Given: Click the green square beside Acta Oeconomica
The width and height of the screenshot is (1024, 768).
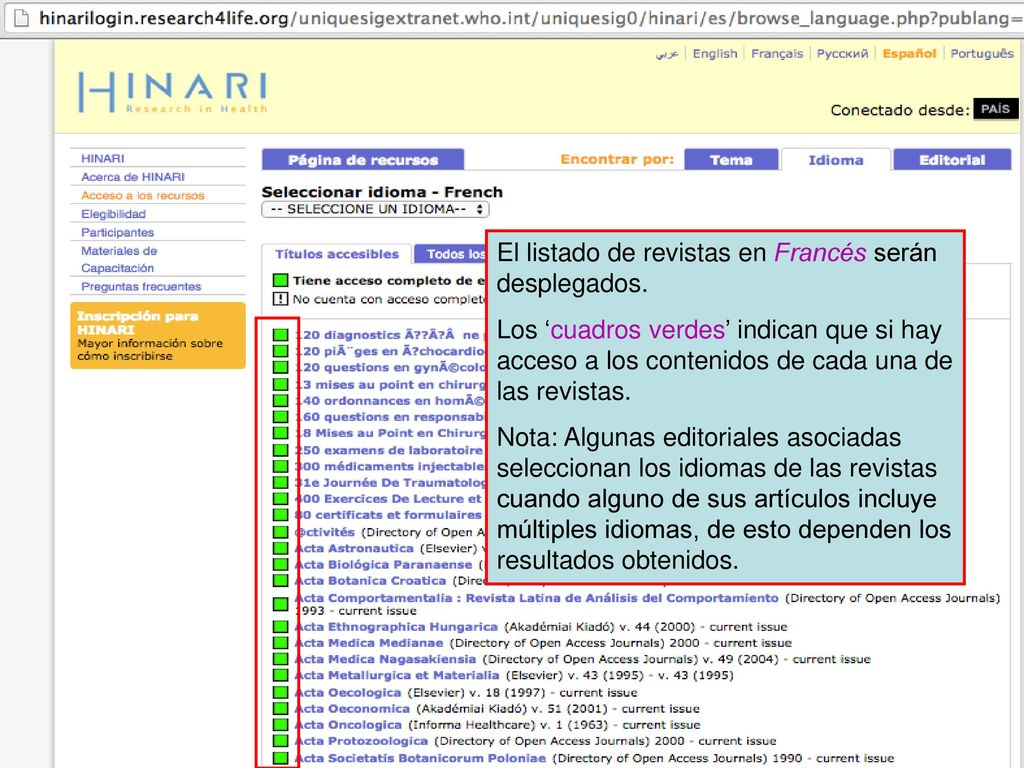Looking at the screenshot, I should [x=280, y=708].
